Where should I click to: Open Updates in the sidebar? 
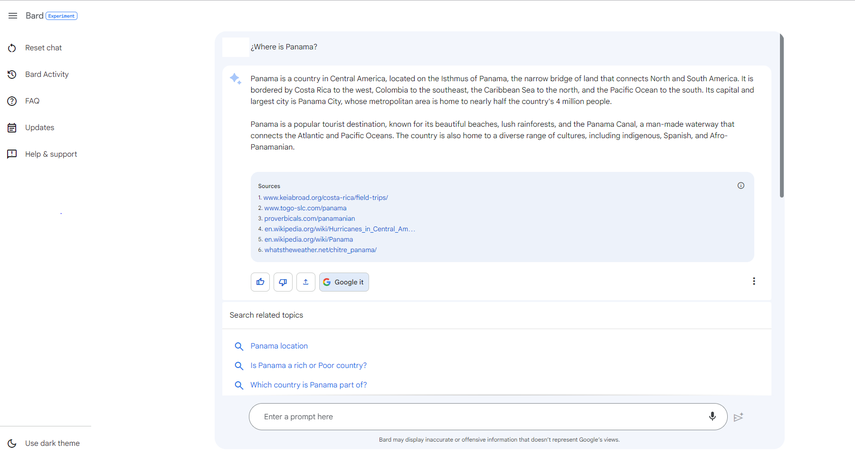pyautogui.click(x=39, y=128)
